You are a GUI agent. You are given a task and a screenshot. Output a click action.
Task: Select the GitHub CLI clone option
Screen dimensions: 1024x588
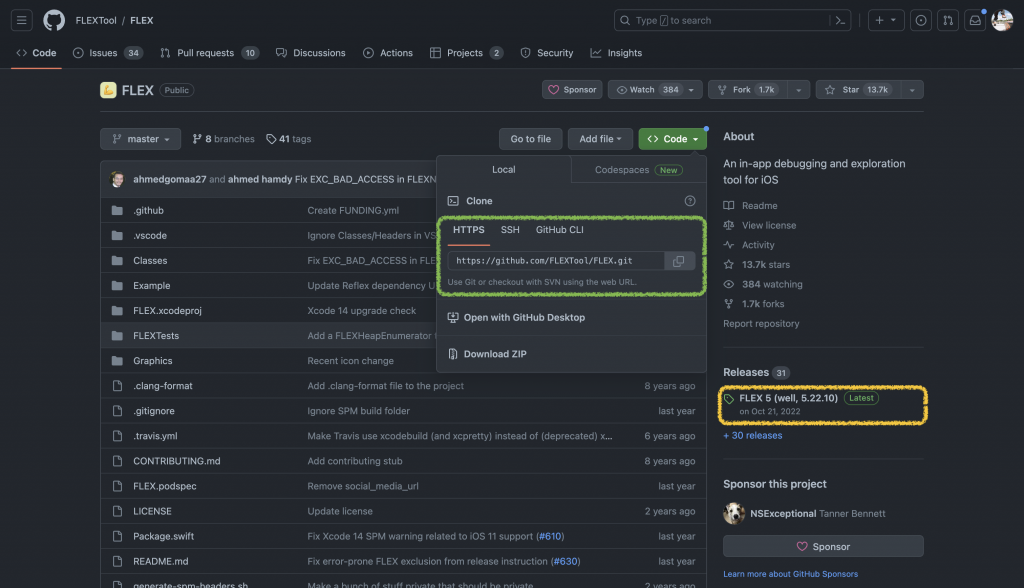tap(560, 230)
